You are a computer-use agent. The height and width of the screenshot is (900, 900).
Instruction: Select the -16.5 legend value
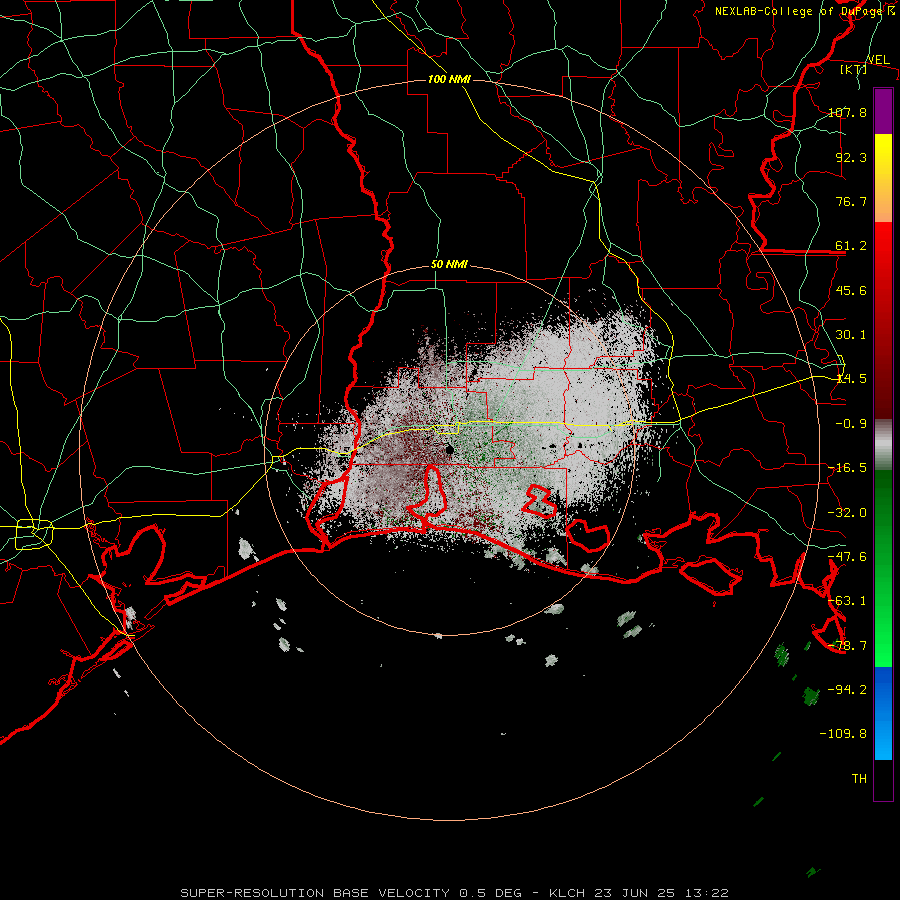(847, 468)
